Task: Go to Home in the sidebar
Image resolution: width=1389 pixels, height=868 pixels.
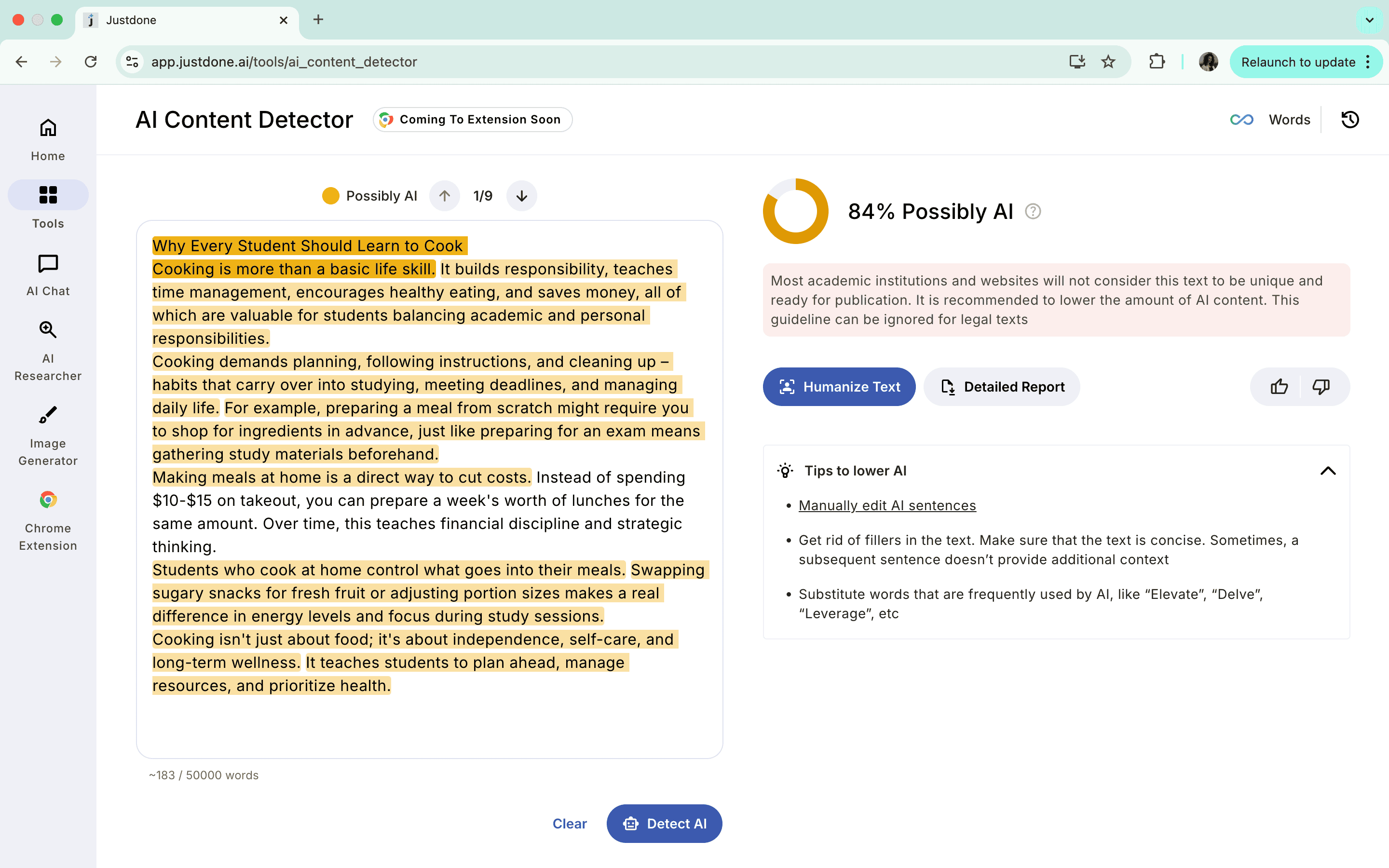Action: pyautogui.click(x=48, y=139)
